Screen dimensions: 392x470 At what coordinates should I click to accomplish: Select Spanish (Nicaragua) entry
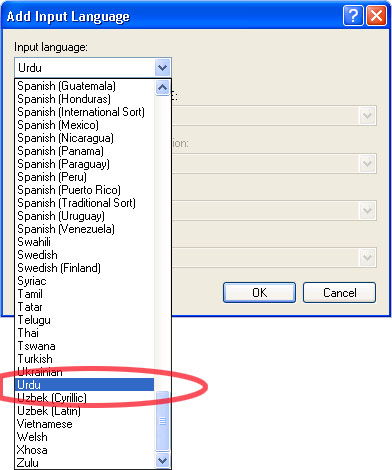click(85, 138)
